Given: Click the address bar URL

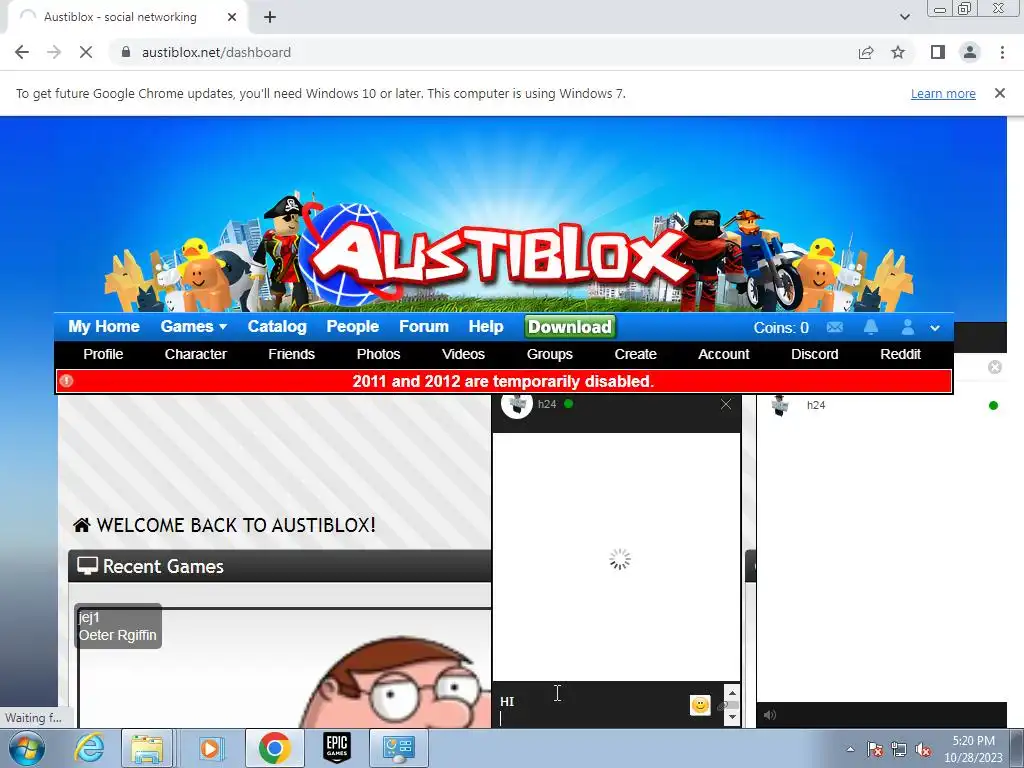Looking at the screenshot, I should [x=216, y=52].
